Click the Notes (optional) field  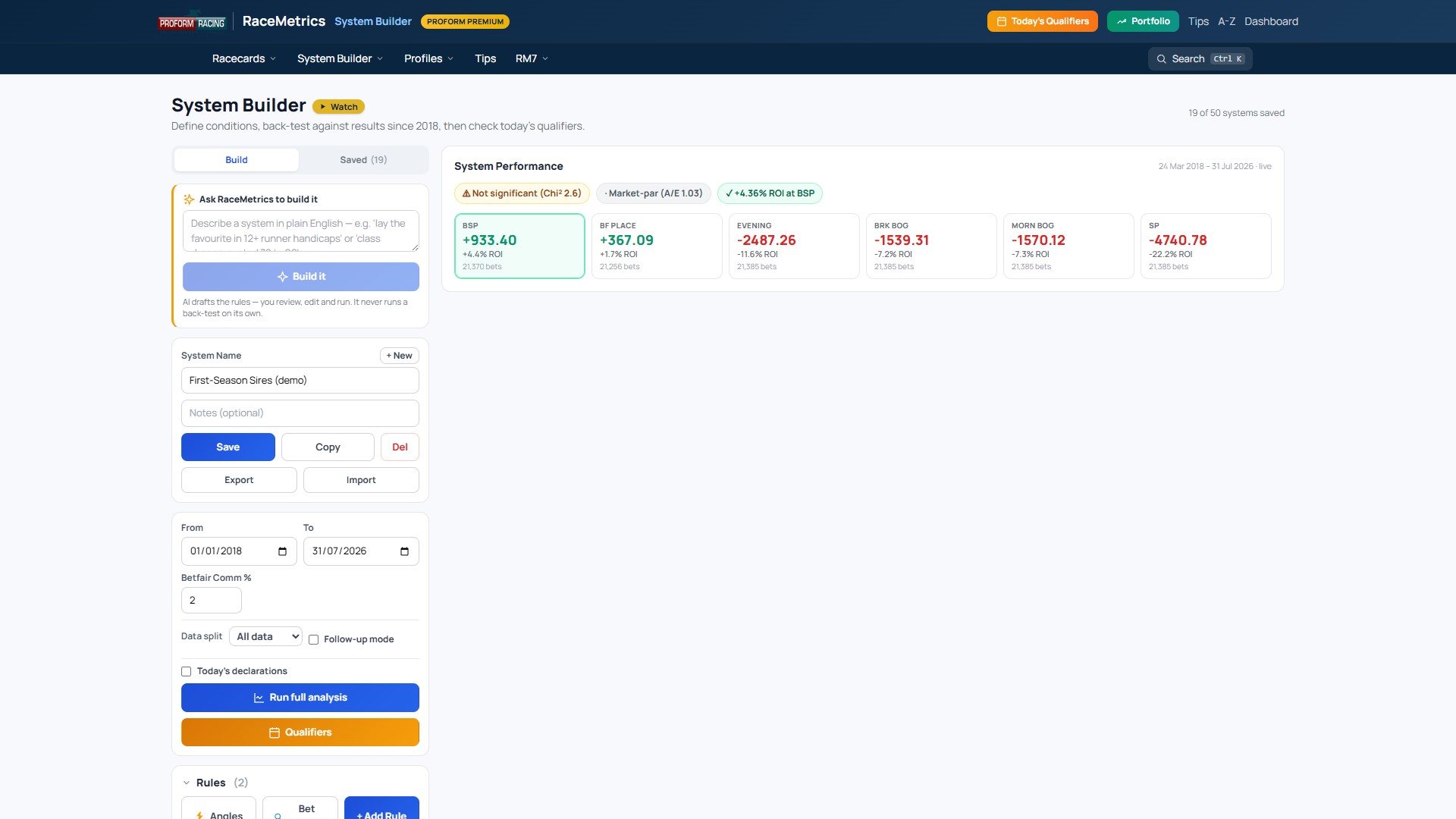coord(300,413)
